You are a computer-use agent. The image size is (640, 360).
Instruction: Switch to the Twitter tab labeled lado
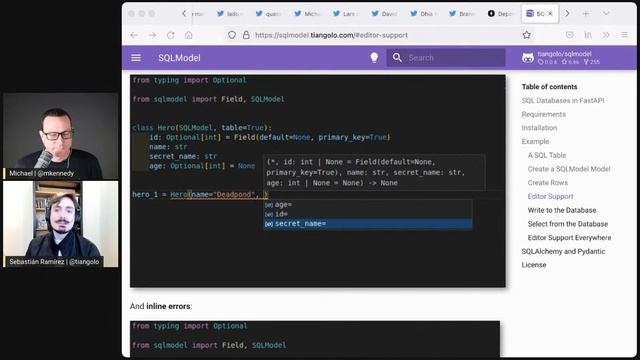point(229,13)
